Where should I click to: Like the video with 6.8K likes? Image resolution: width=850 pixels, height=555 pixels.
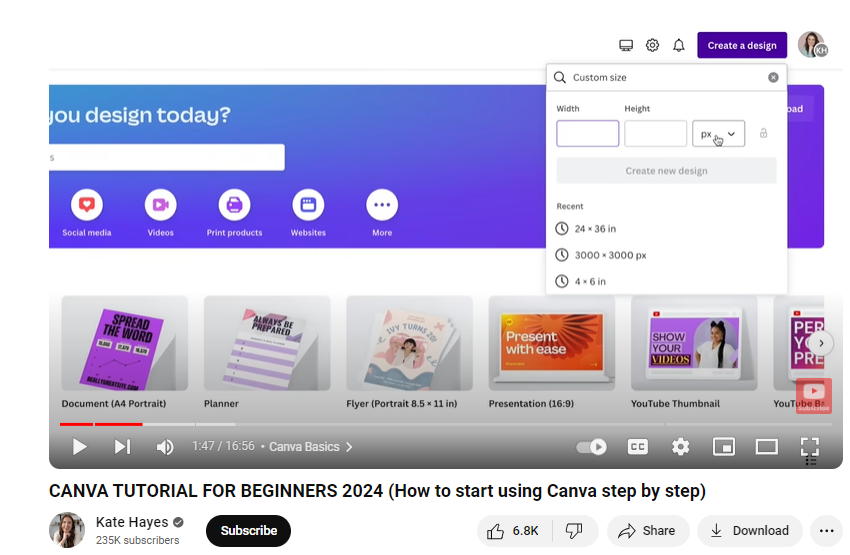(x=514, y=531)
